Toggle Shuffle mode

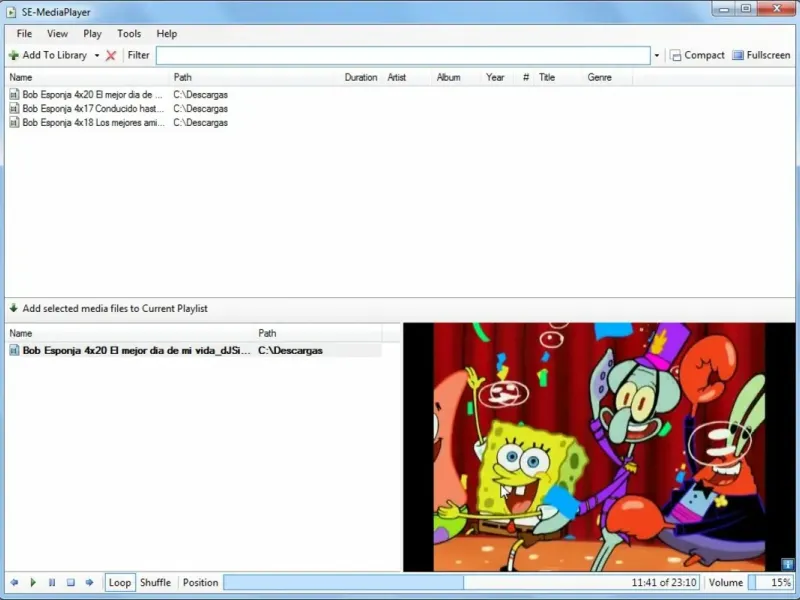[155, 583]
